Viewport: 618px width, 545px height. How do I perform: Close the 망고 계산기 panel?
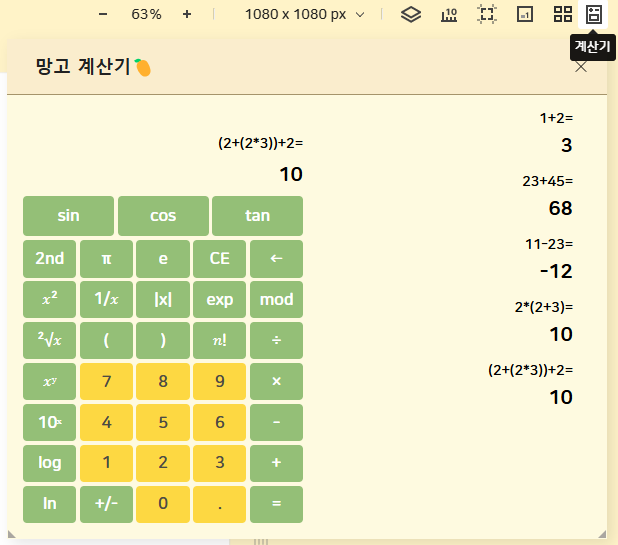(581, 67)
